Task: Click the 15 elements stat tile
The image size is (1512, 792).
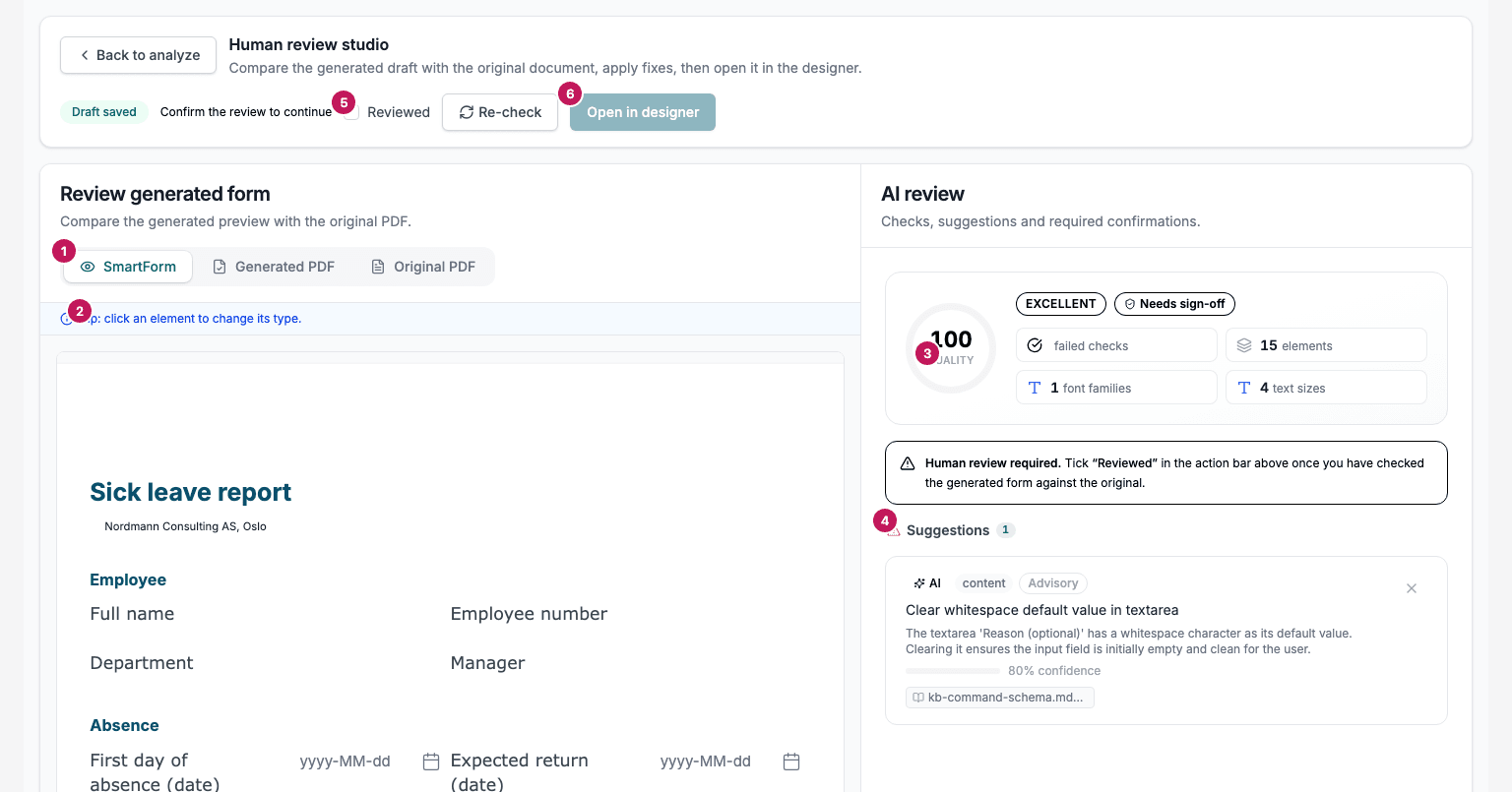Action: tap(1326, 345)
